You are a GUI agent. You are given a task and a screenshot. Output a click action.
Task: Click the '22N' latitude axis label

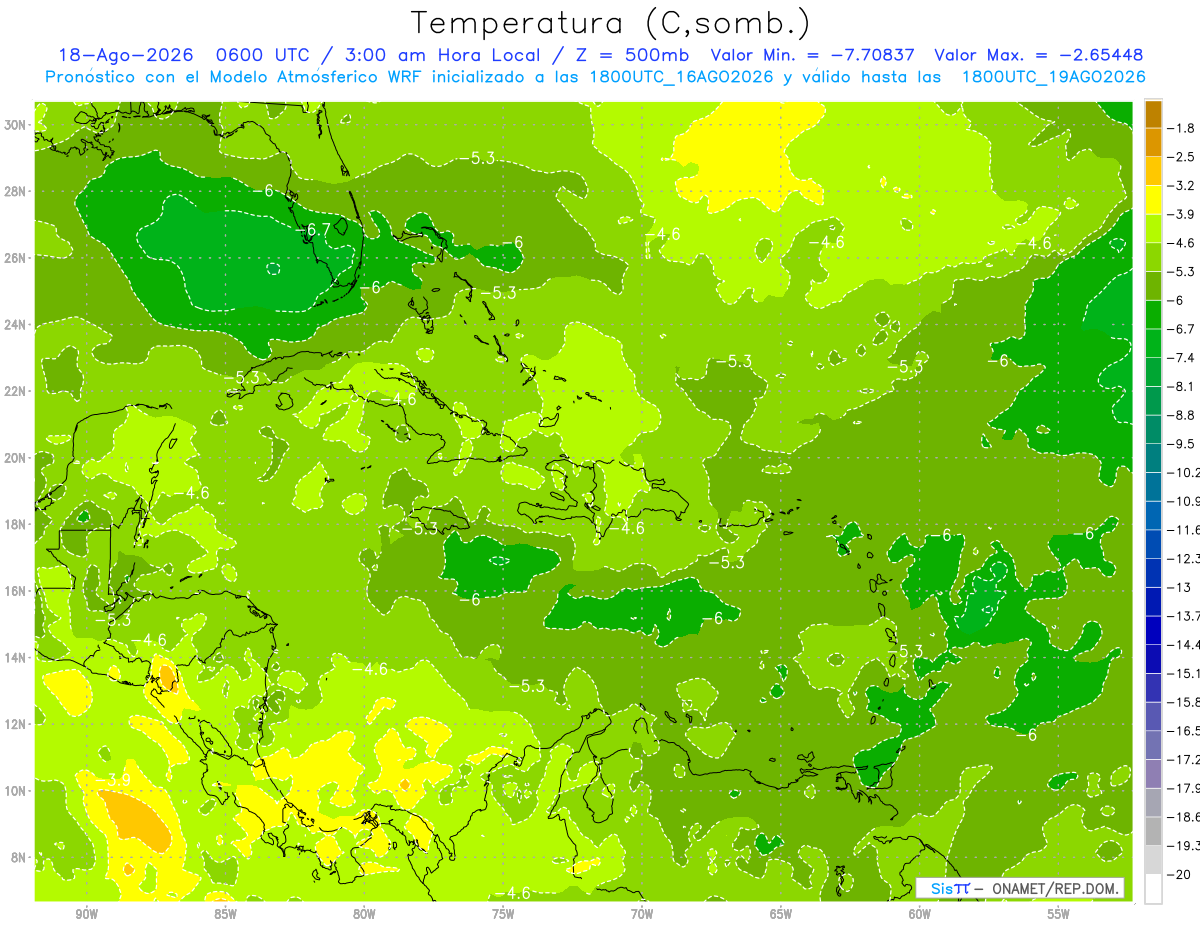pyautogui.click(x=17, y=391)
